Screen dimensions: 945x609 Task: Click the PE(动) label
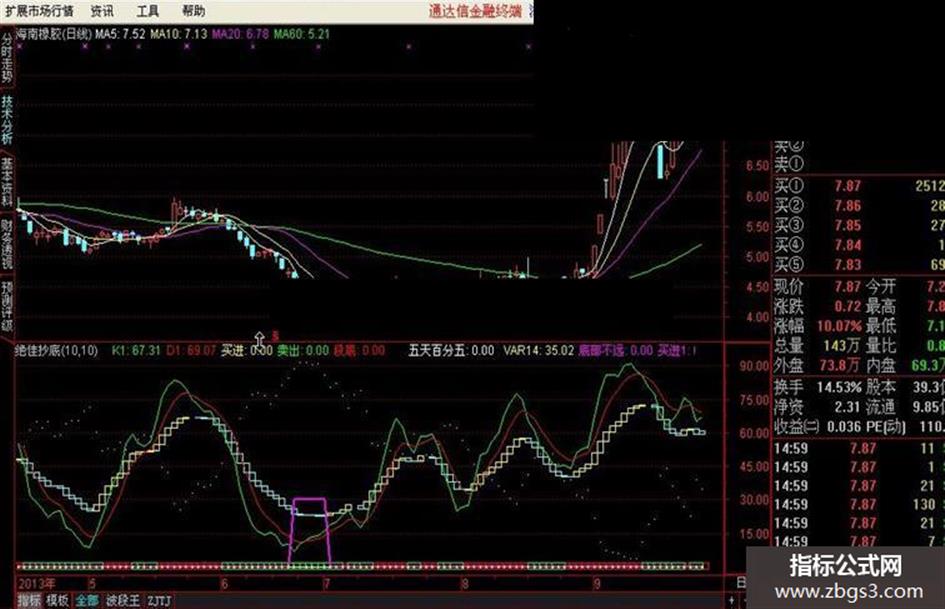(x=886, y=427)
